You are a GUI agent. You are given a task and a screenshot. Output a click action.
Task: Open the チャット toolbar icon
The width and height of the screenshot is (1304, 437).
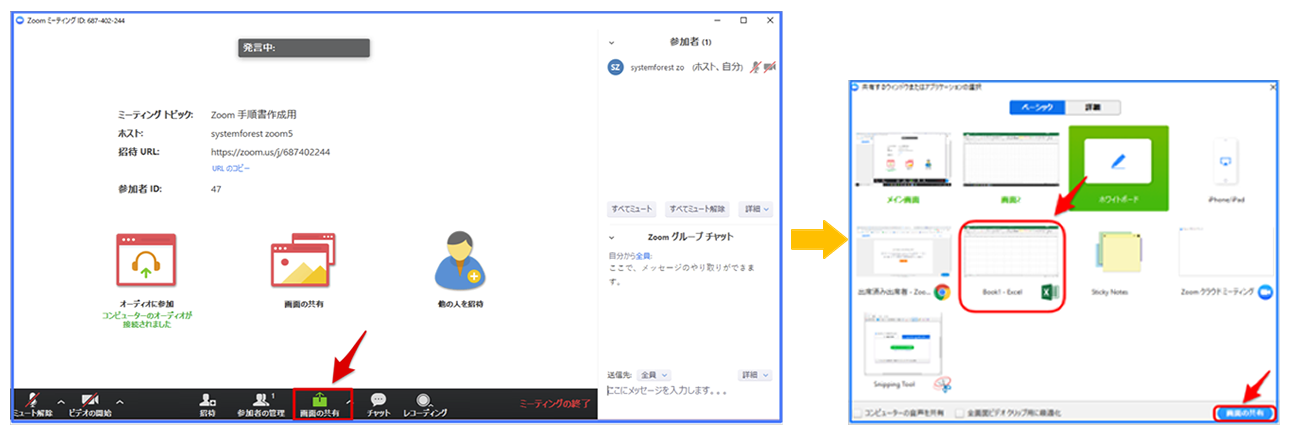(378, 399)
